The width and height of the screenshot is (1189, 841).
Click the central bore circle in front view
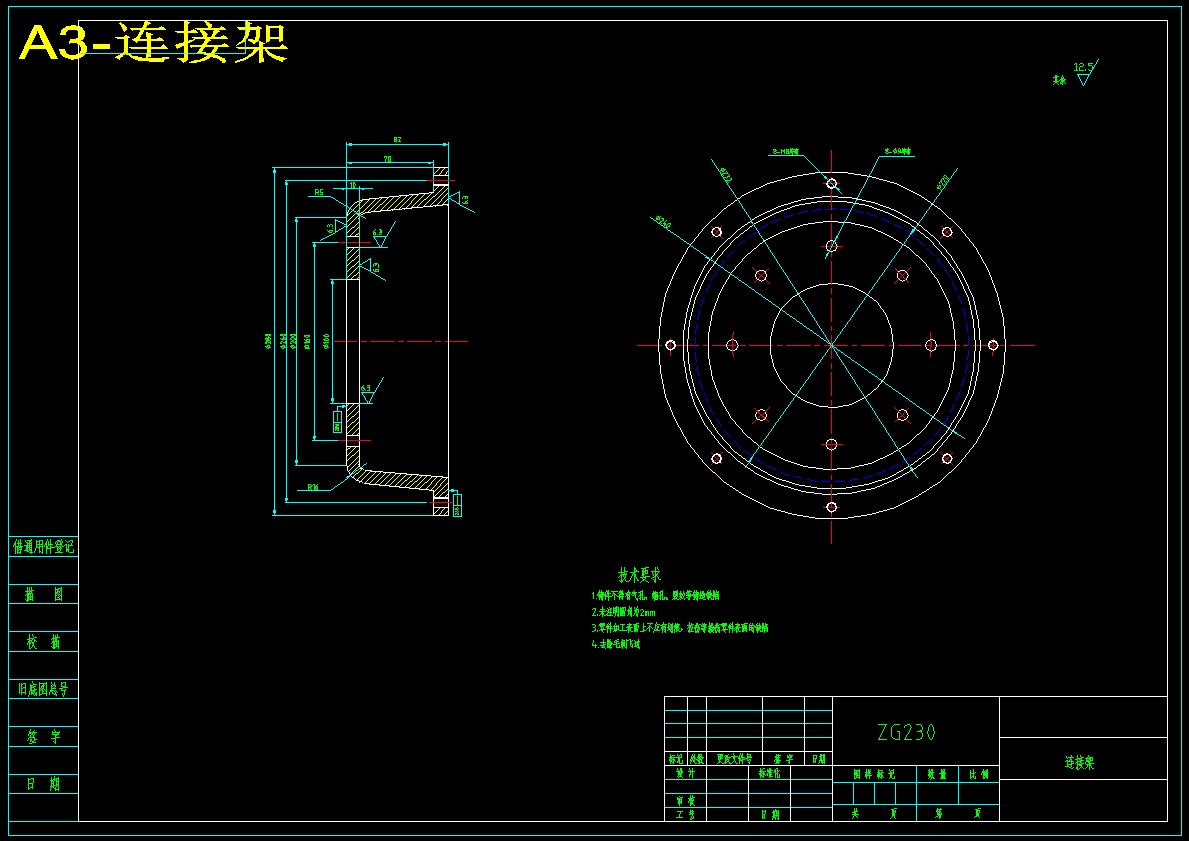(x=832, y=345)
